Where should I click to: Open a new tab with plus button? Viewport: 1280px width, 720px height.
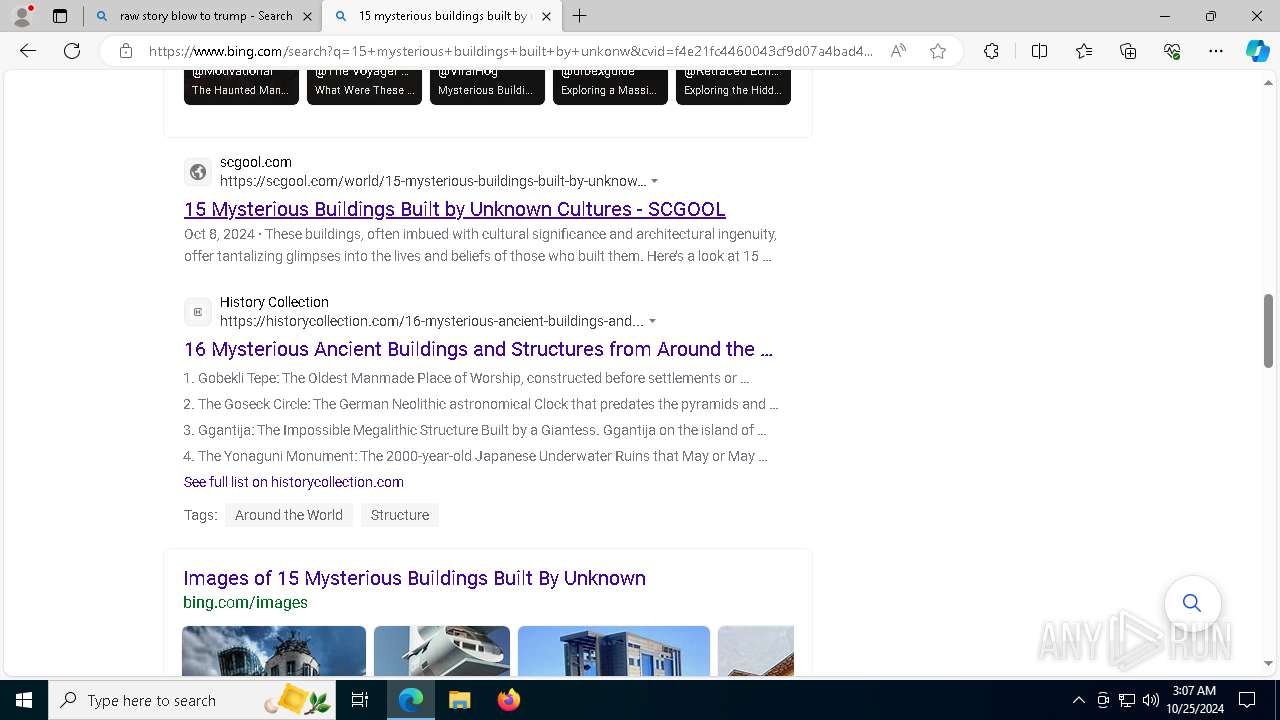580,16
